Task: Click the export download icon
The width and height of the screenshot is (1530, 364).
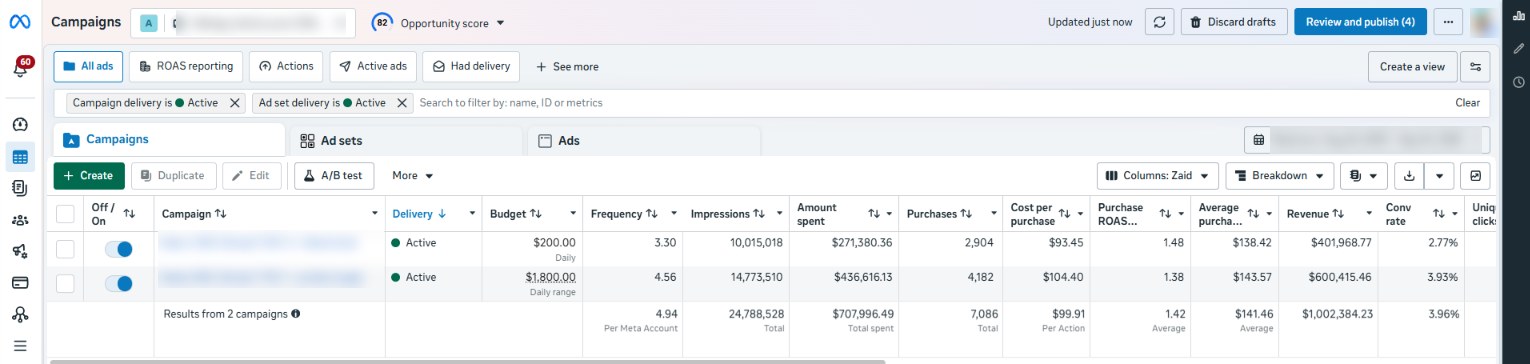Action: [1408, 176]
